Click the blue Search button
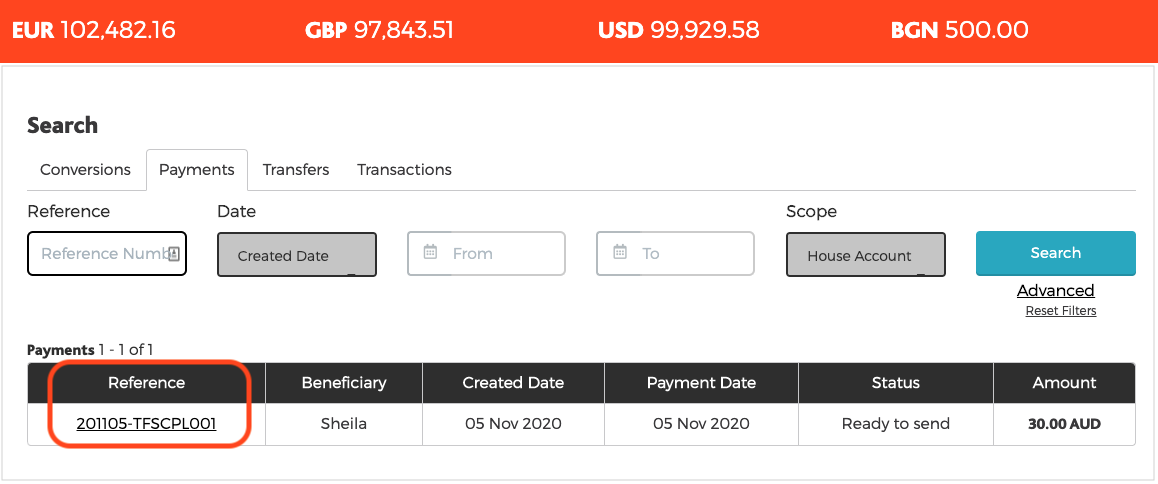The height and width of the screenshot is (484, 1158). click(x=1055, y=253)
